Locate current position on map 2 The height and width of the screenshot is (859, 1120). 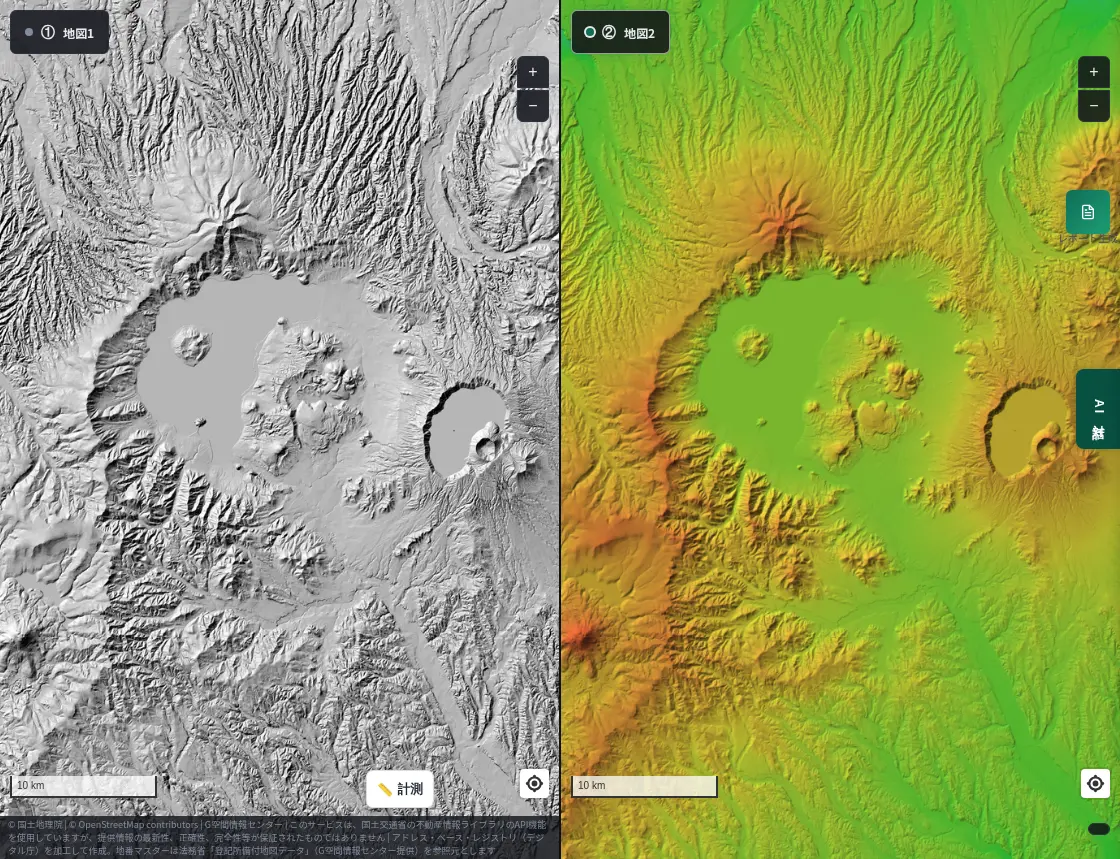(1095, 783)
